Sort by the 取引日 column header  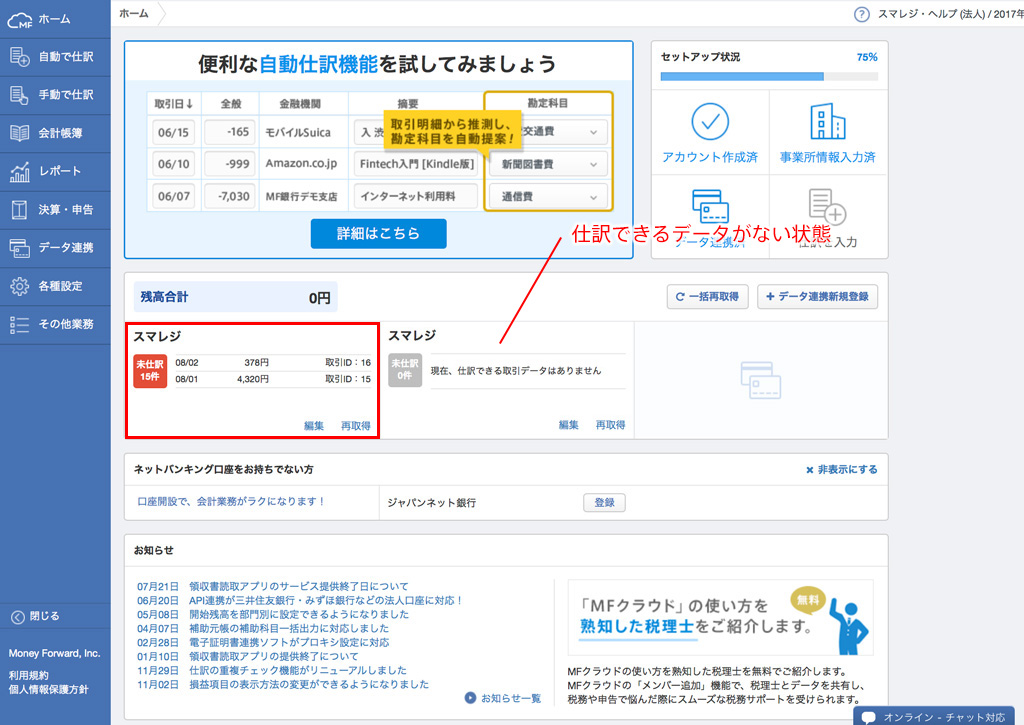[174, 104]
